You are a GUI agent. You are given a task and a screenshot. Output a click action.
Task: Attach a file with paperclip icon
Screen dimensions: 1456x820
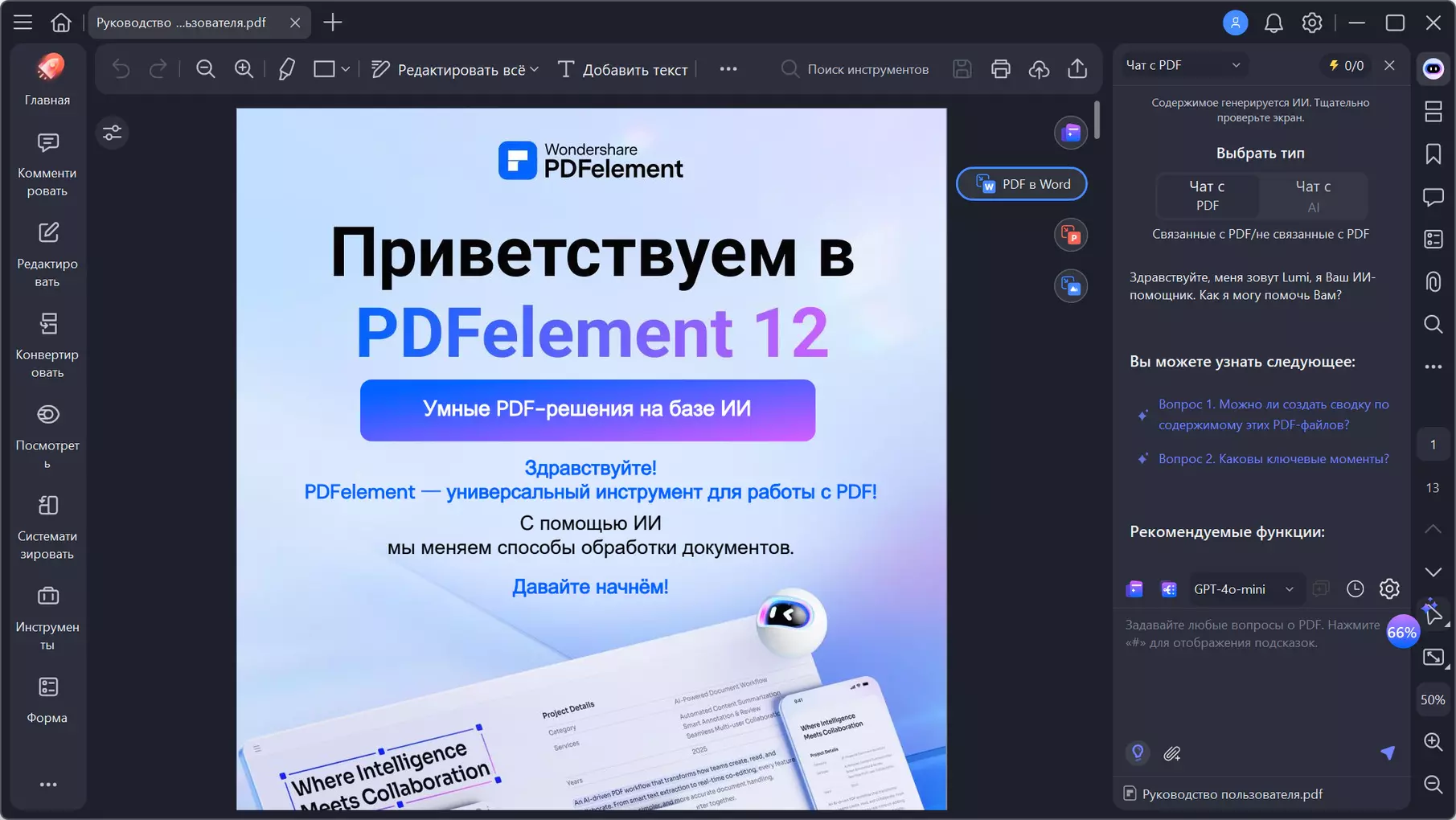pos(1172,753)
